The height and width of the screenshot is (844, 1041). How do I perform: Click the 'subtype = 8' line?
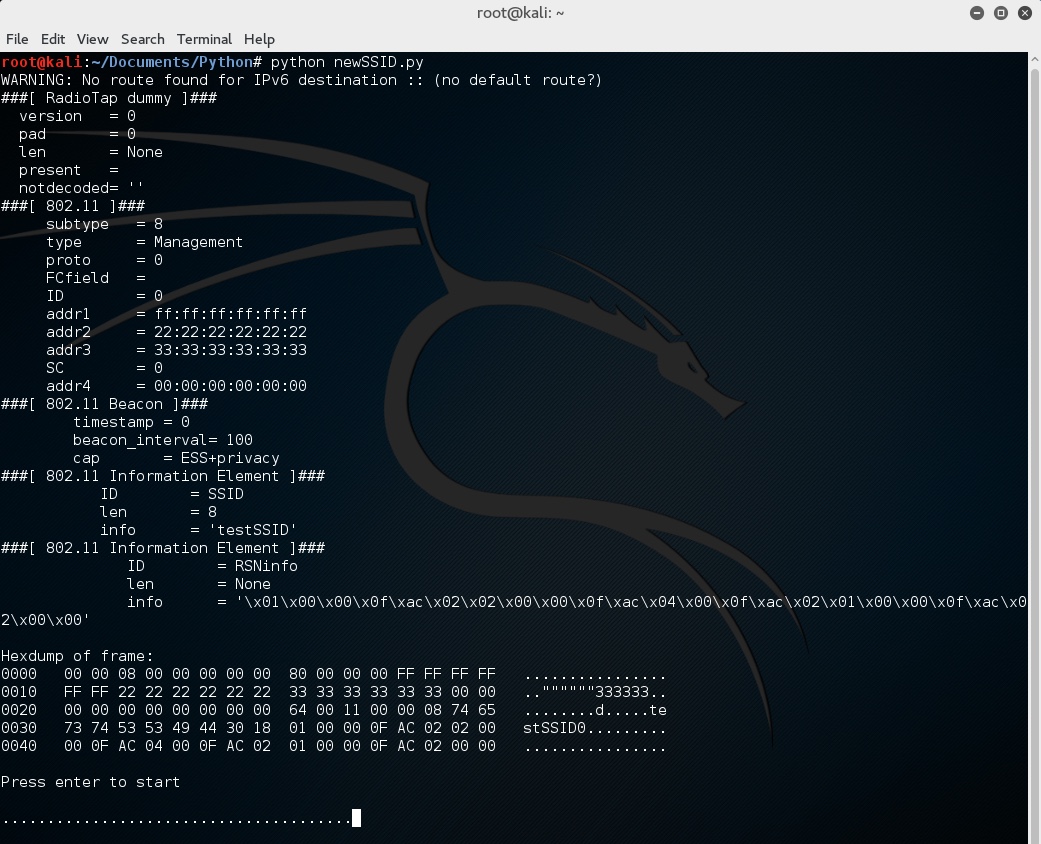104,224
